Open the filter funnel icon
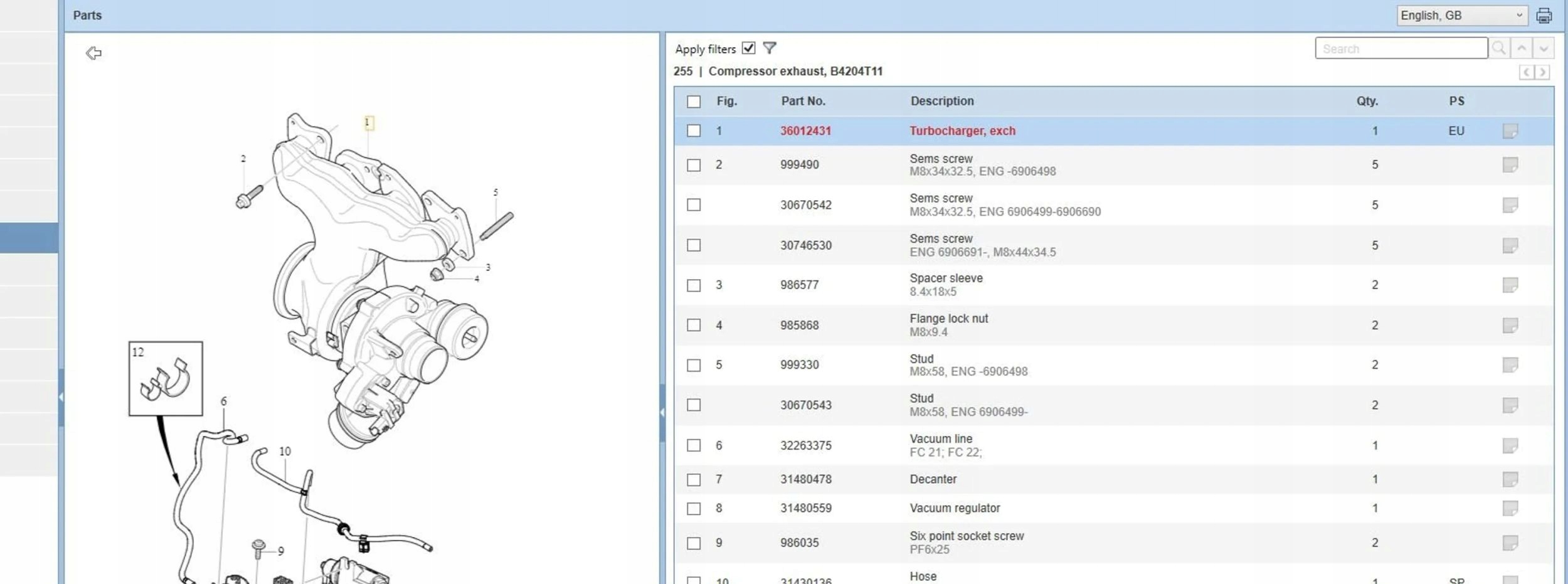This screenshot has height=584, width=1568. click(x=770, y=48)
